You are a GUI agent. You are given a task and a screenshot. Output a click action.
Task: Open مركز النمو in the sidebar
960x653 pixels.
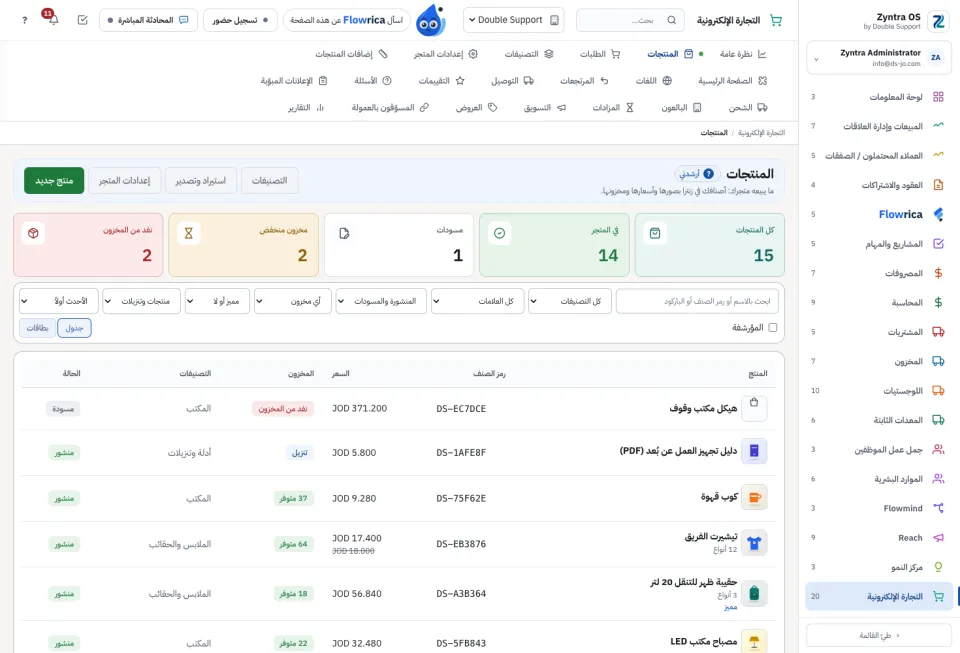879,567
